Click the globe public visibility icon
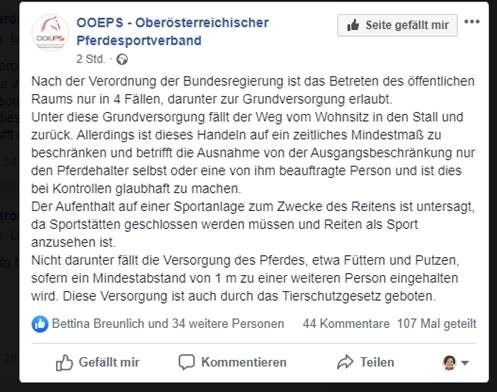The height and width of the screenshot is (392, 497). click(x=122, y=60)
